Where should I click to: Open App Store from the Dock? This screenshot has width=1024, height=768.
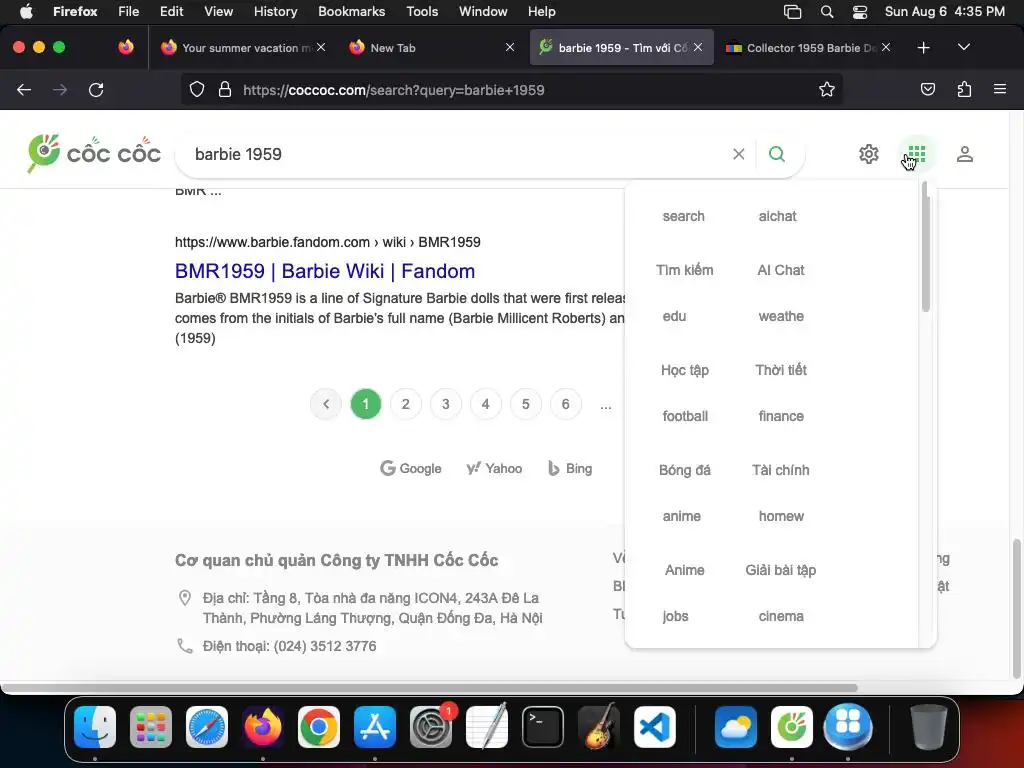[375, 727]
